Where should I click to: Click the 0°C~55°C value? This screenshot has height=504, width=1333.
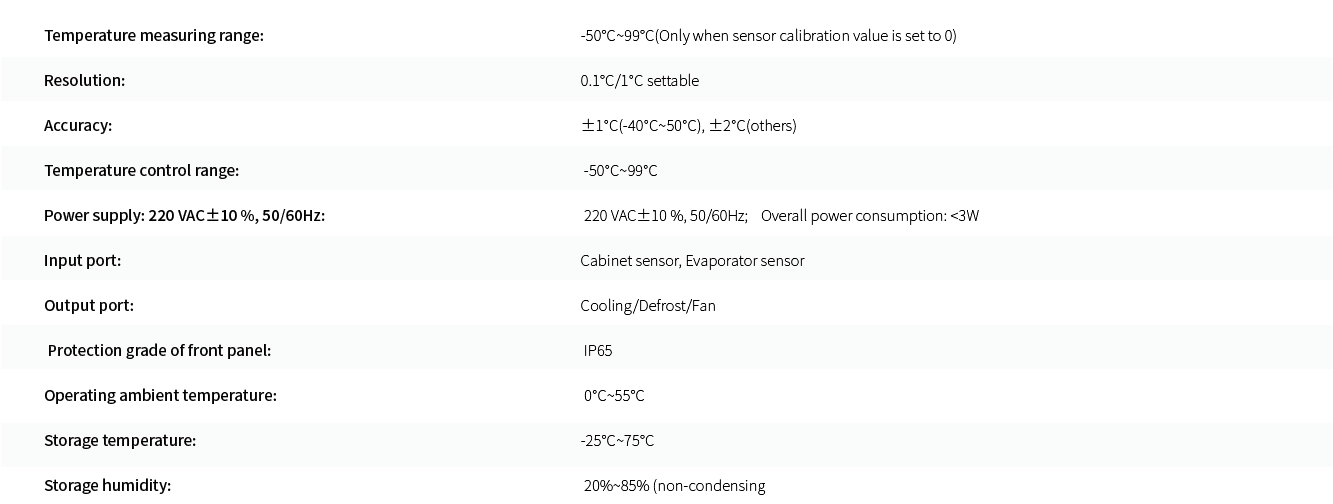614,396
